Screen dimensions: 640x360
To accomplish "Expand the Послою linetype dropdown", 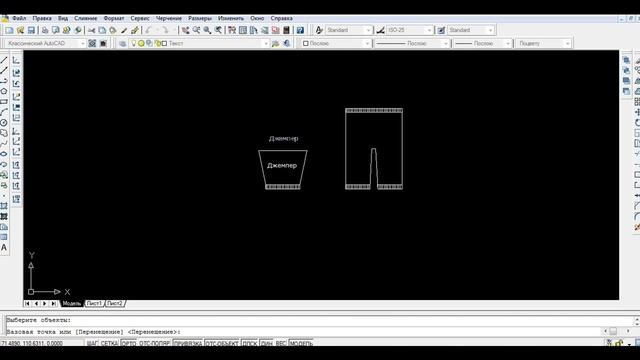I will click(445, 43).
